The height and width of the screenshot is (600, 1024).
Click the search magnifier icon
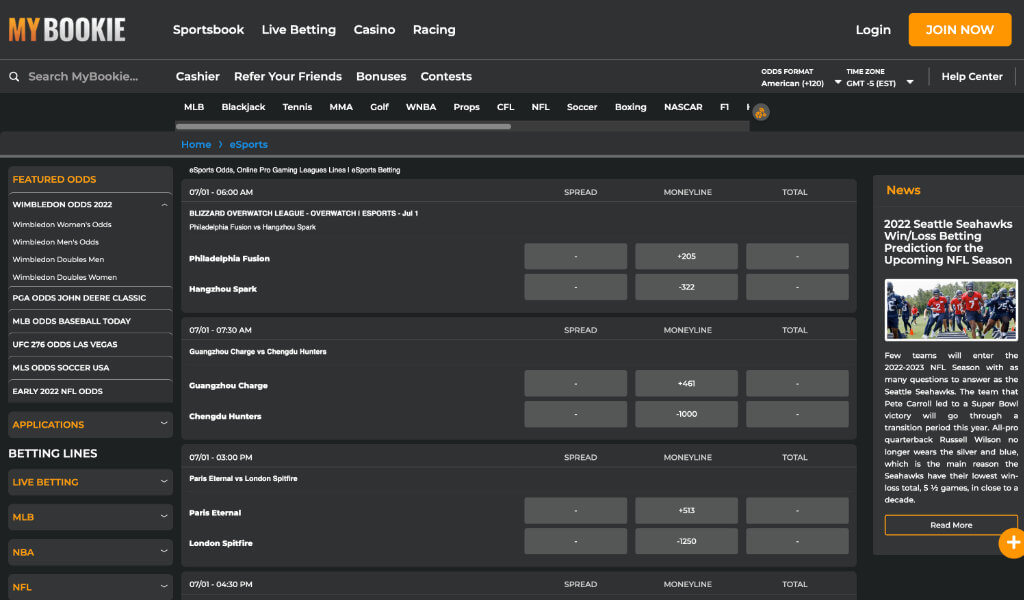pos(14,76)
